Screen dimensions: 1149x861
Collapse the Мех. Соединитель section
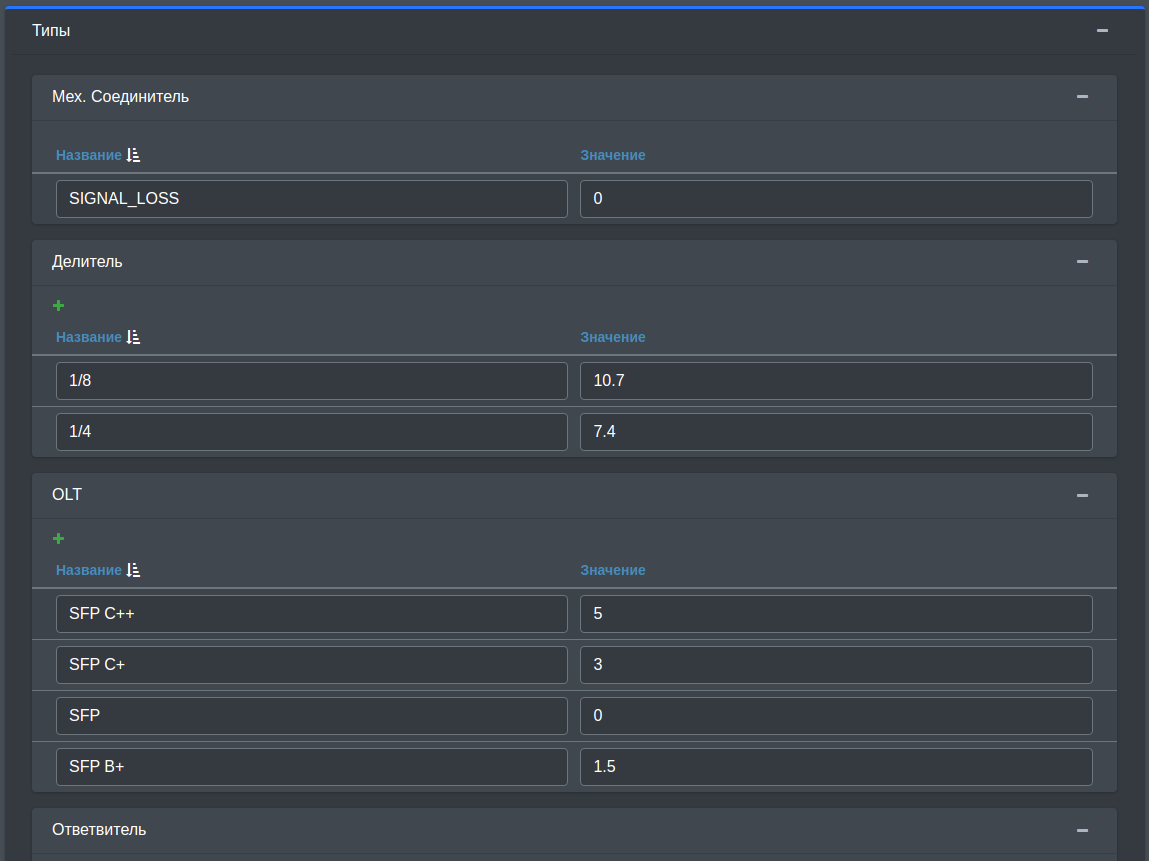click(1082, 97)
